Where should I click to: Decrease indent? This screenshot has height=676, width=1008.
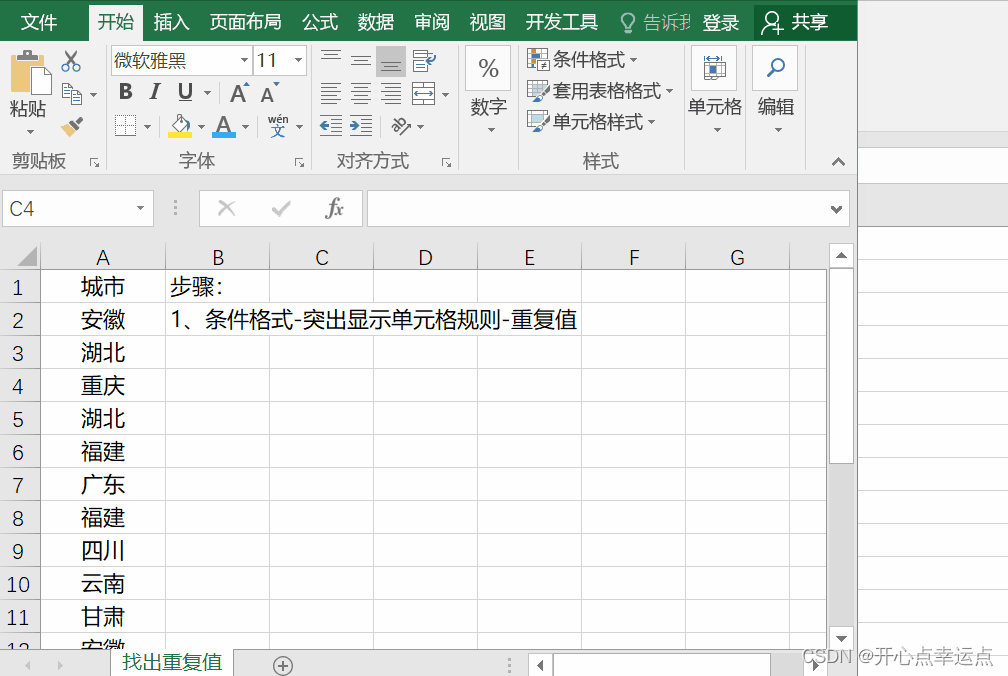point(331,126)
